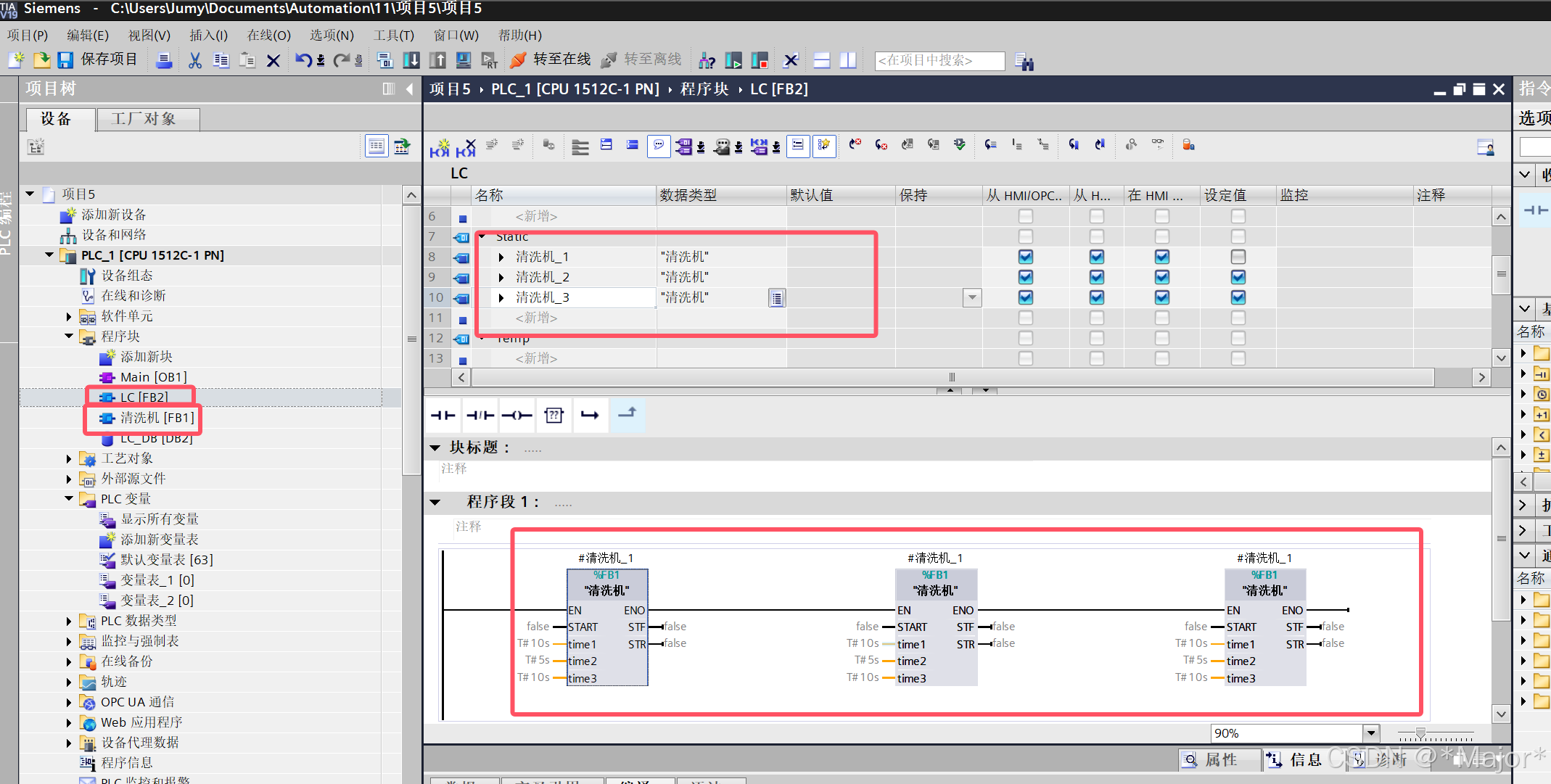Click the print icon in main toolbar
This screenshot has width=1551, height=784.
165,61
